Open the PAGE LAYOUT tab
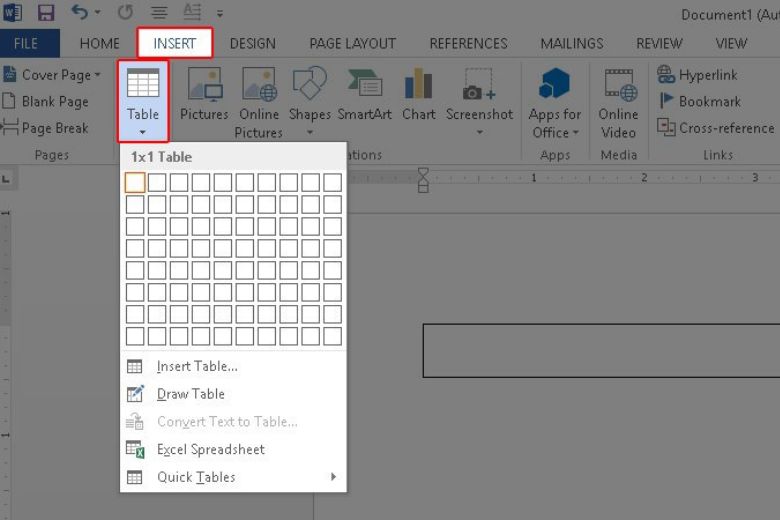 click(x=353, y=44)
